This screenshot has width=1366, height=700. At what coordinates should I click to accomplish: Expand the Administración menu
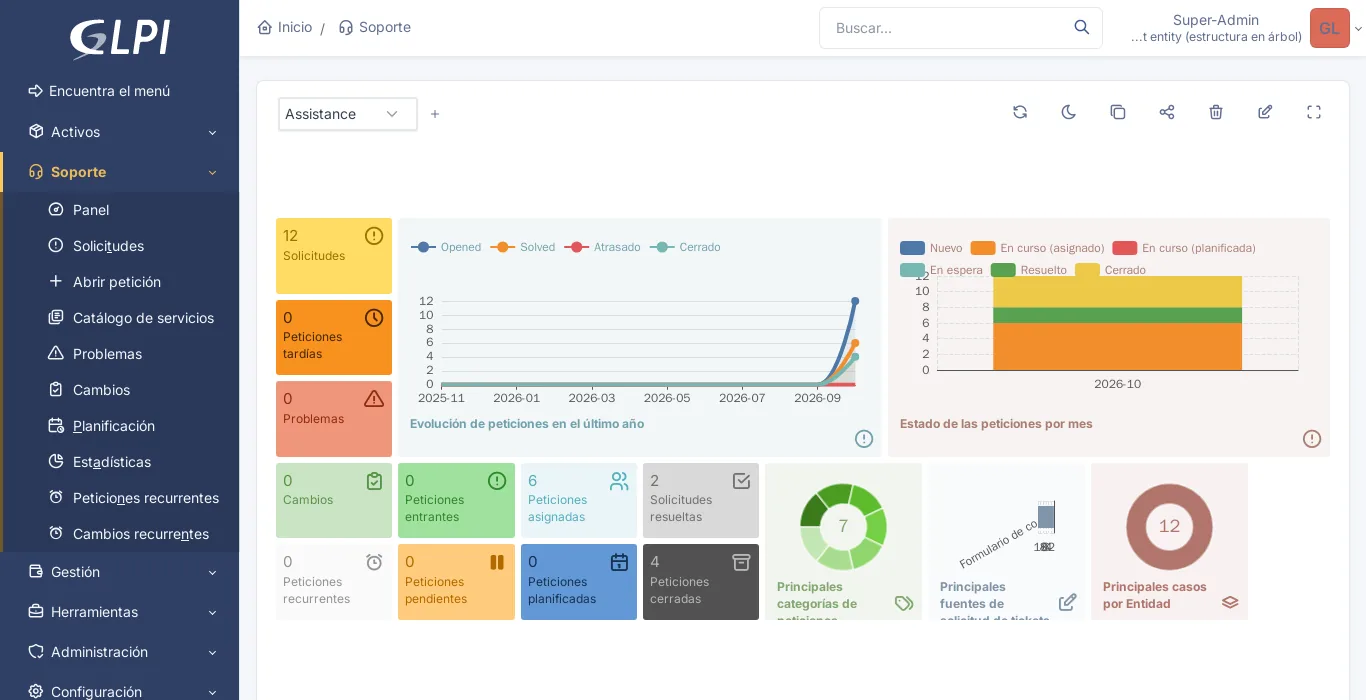(x=120, y=652)
